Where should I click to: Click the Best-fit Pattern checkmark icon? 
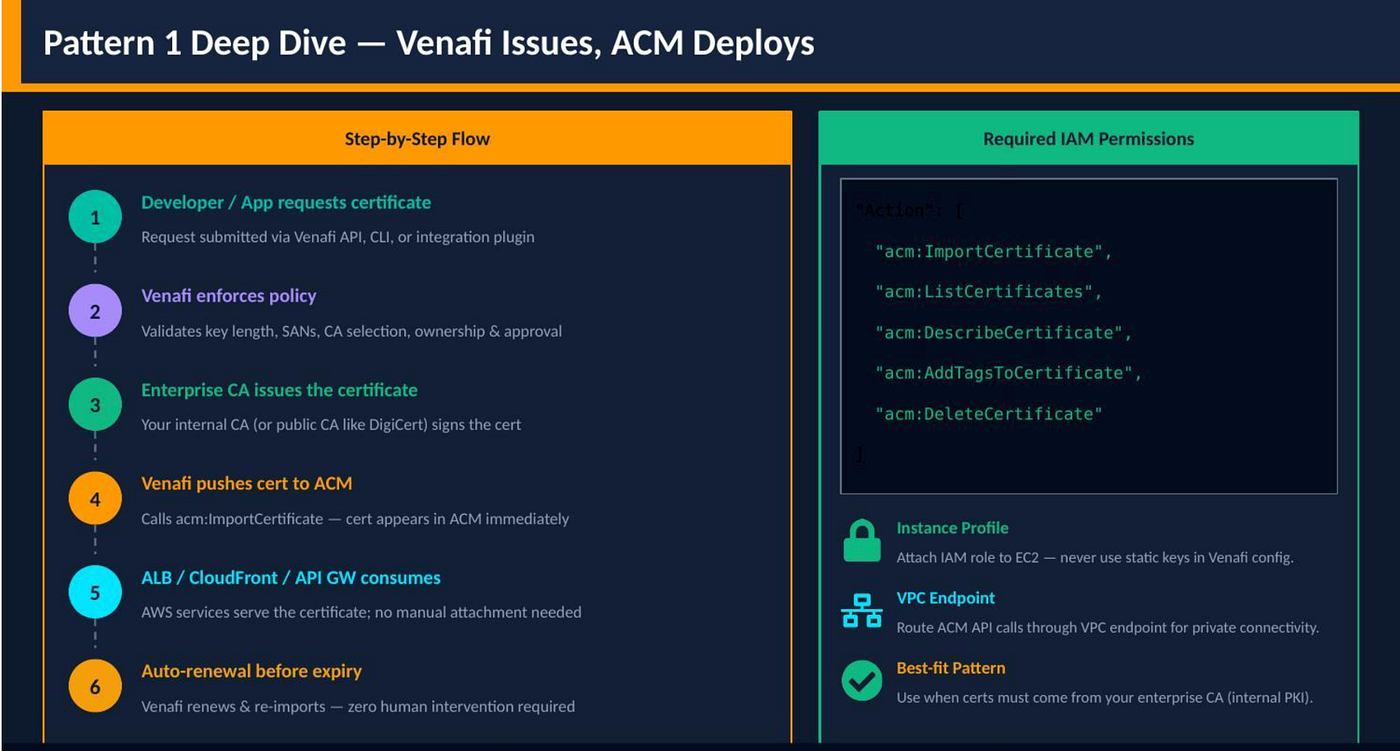[x=861, y=681]
